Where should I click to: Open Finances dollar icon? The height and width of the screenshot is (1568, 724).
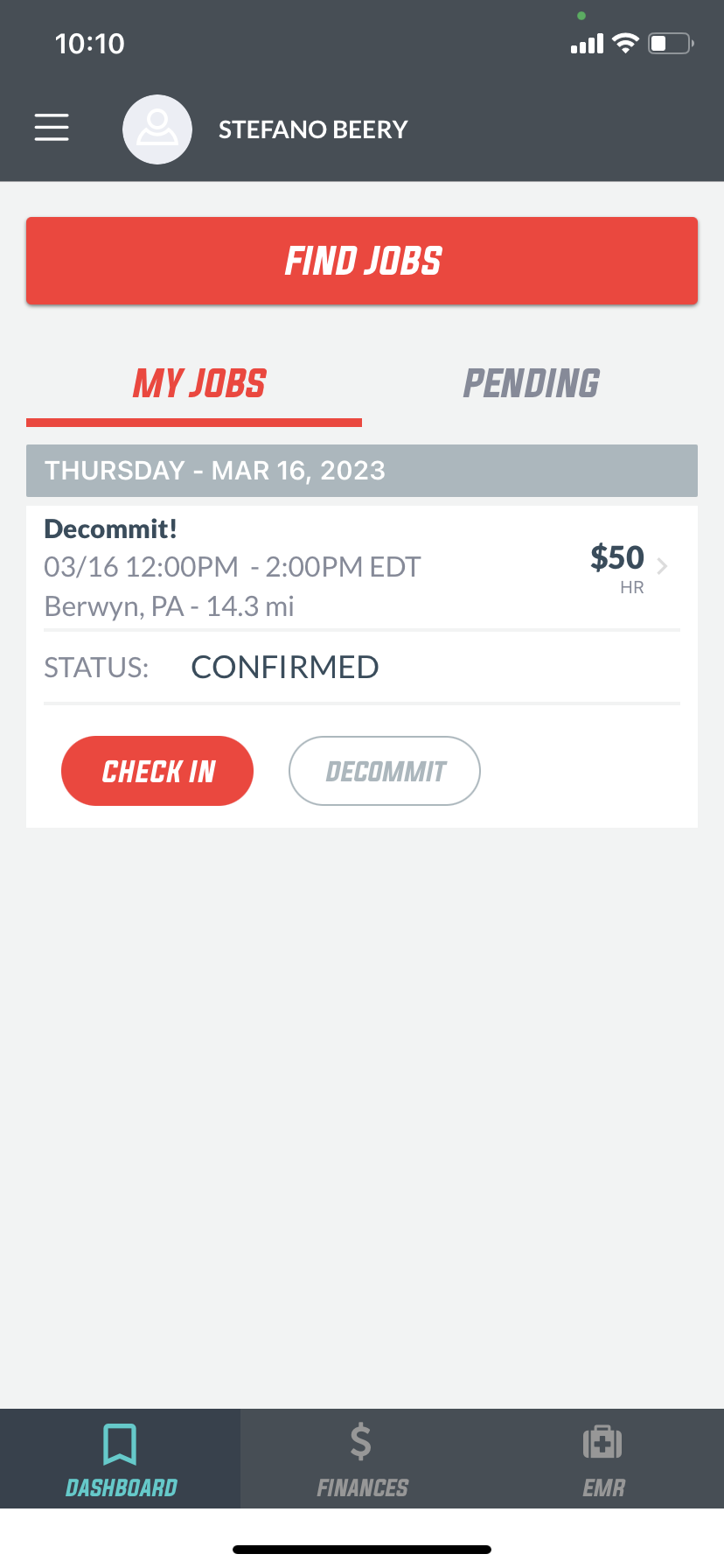(x=361, y=1442)
